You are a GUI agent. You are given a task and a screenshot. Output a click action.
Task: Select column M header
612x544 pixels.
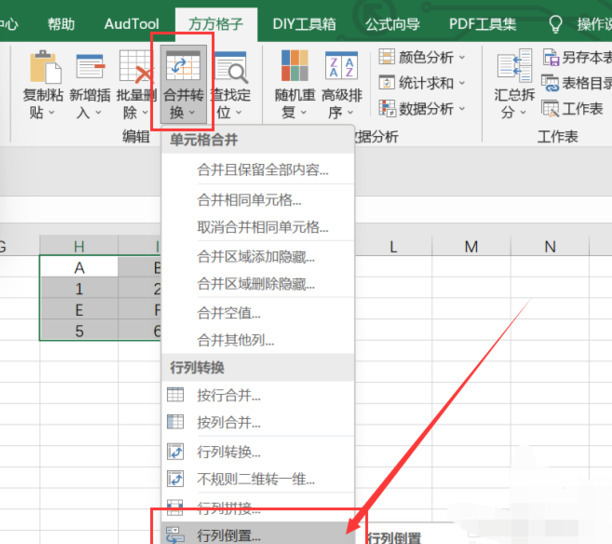click(471, 246)
